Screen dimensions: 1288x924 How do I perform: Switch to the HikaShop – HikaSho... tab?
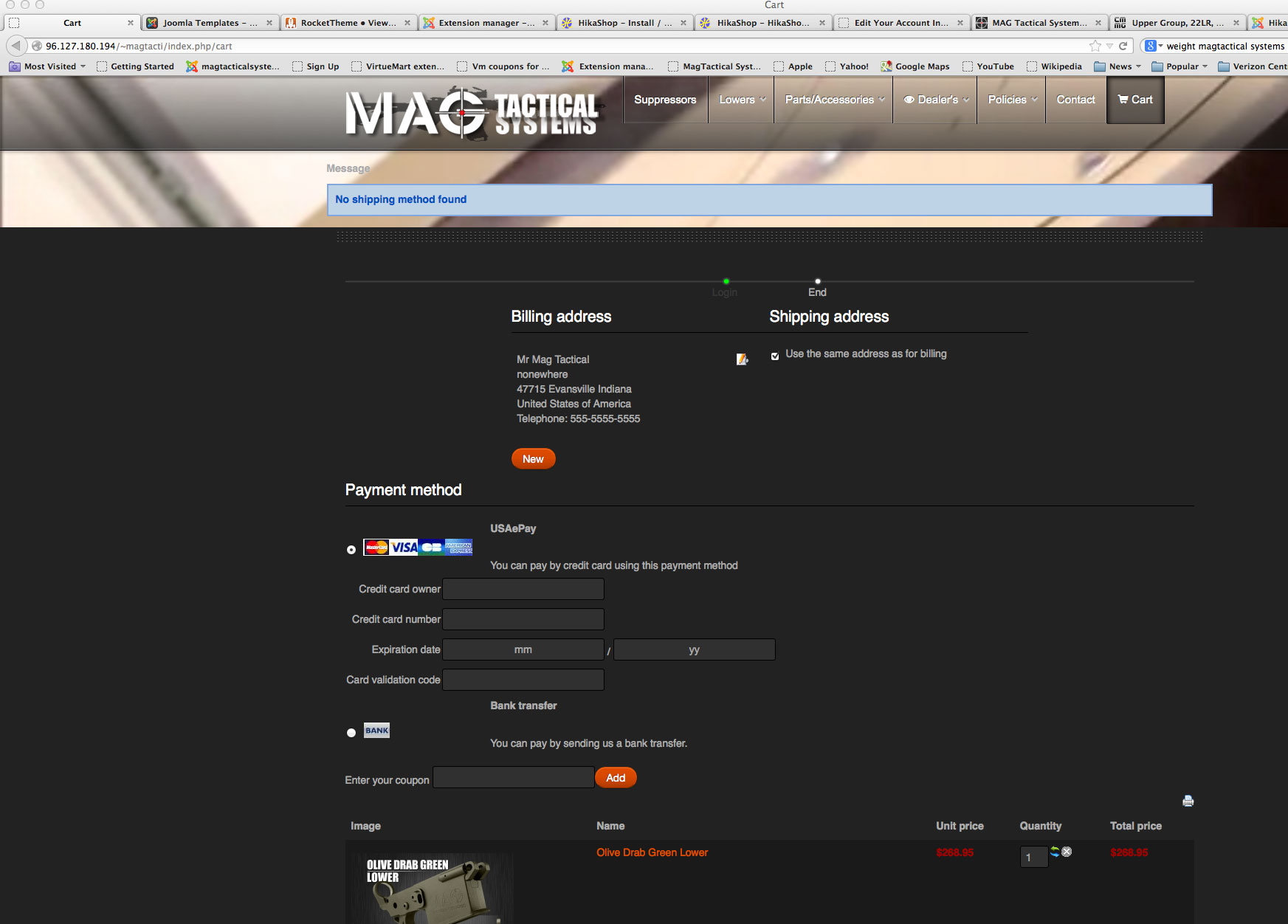[763, 23]
